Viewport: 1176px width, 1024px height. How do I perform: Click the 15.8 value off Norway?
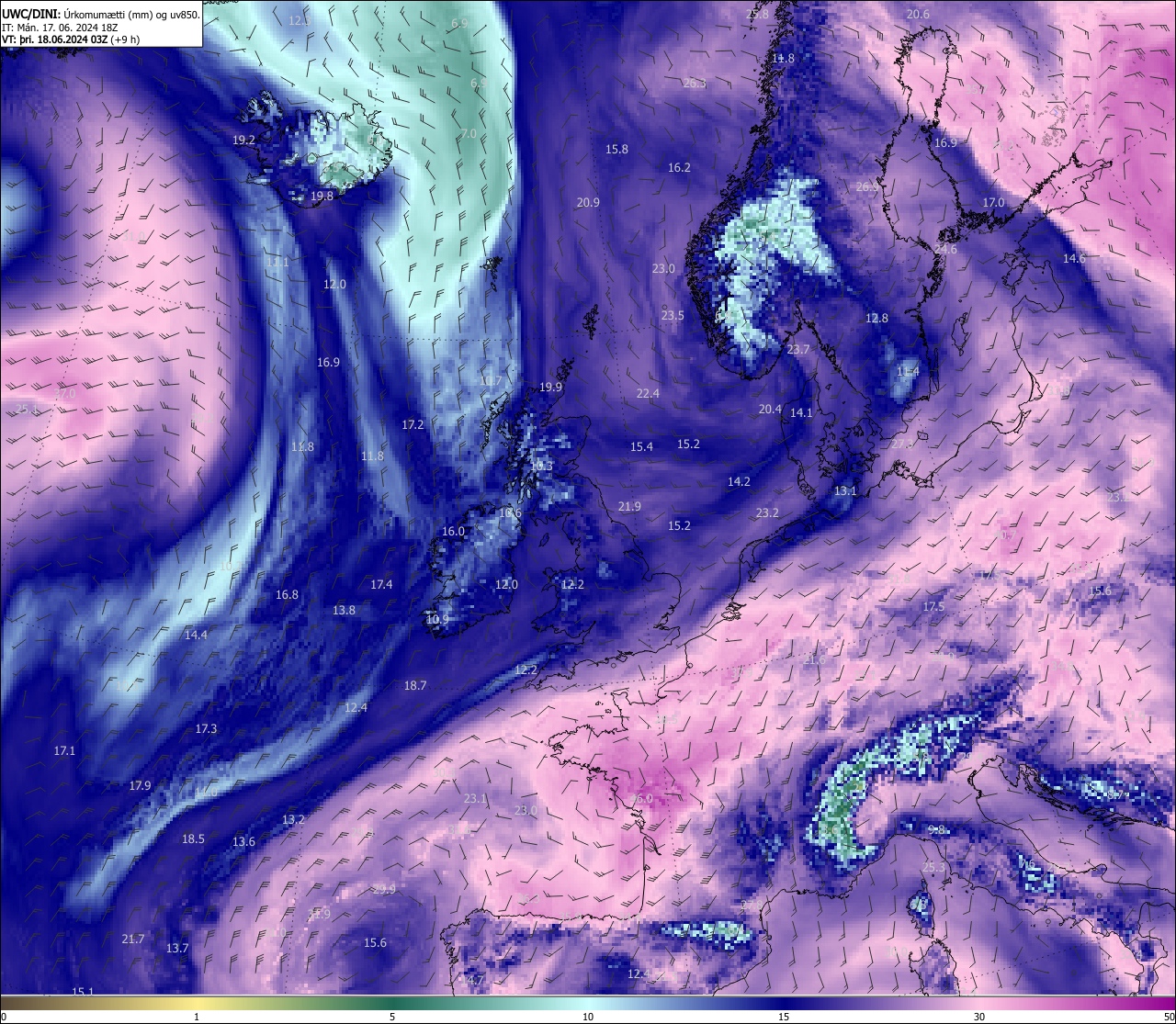616,149
